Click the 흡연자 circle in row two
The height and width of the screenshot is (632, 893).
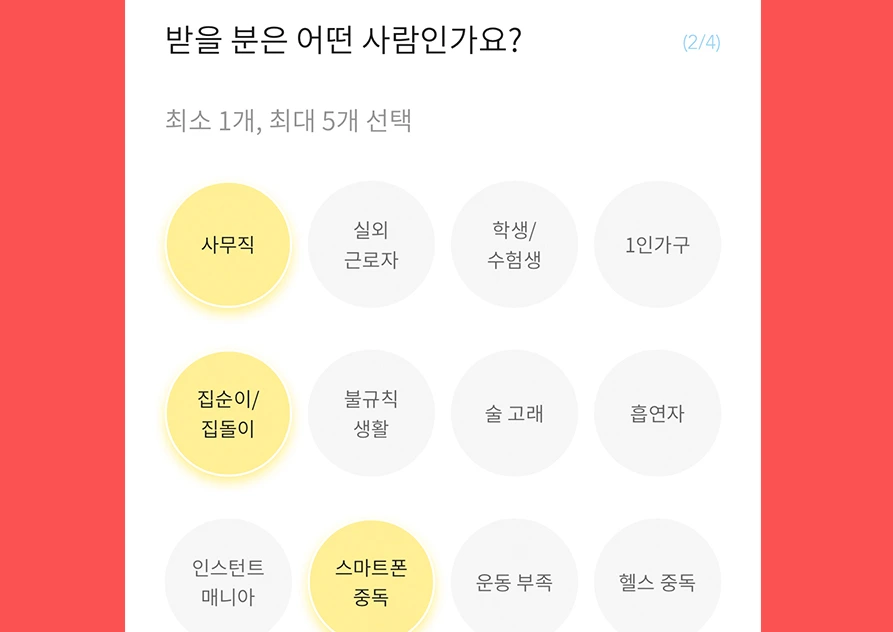658,411
